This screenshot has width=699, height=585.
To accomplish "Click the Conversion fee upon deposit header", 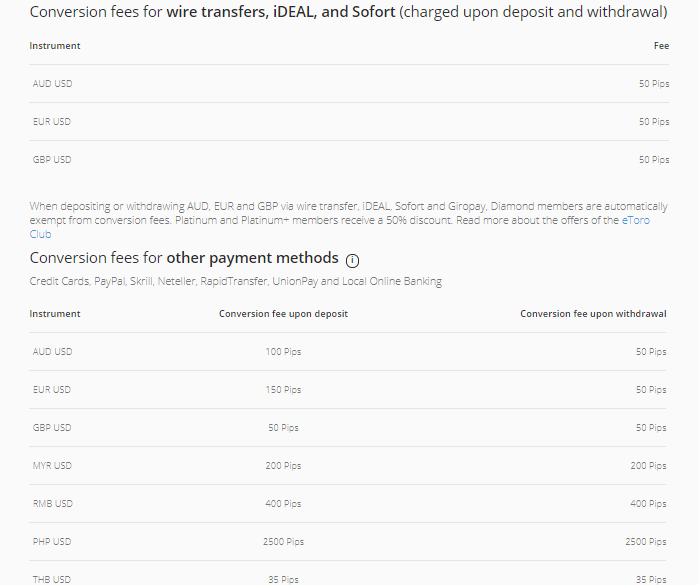I will 283,314.
